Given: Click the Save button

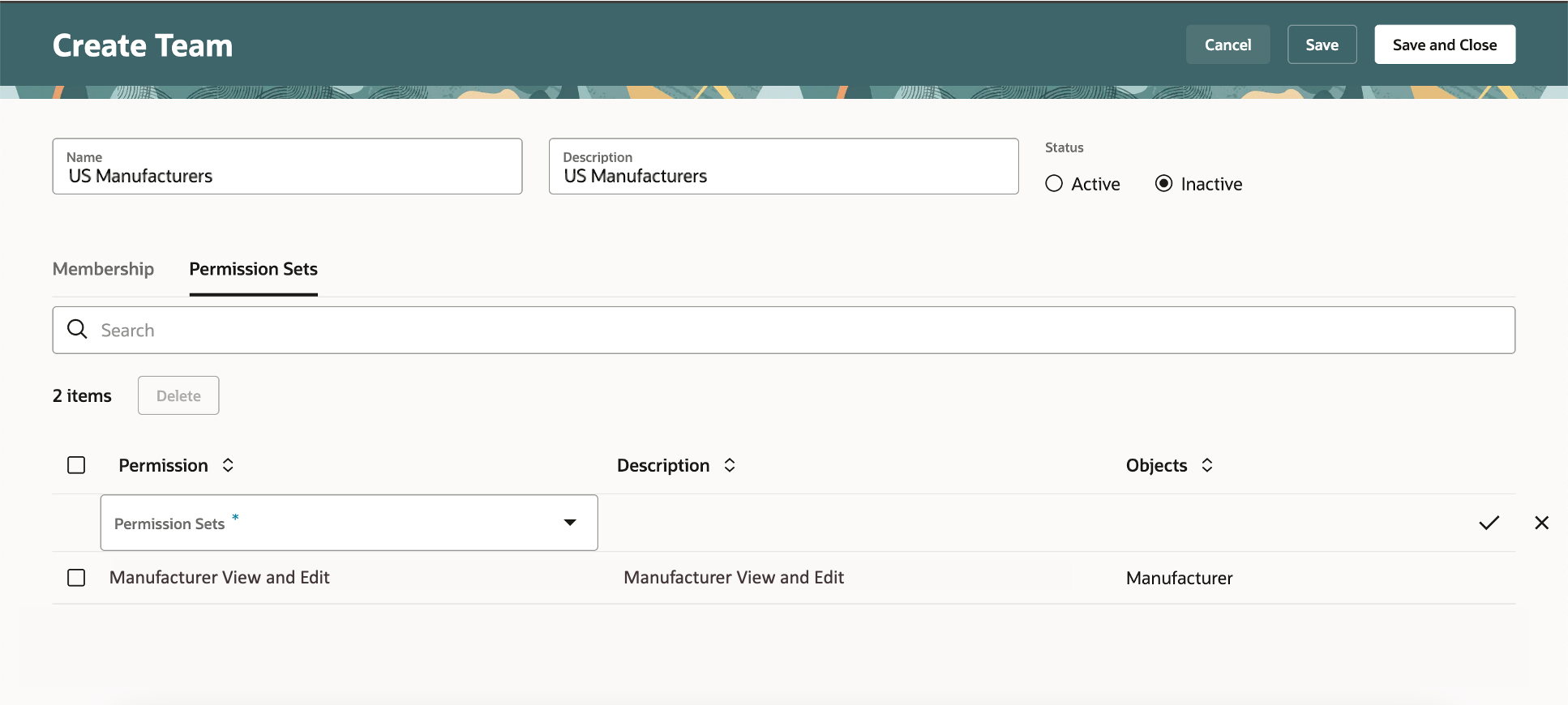Looking at the screenshot, I should tap(1322, 45).
